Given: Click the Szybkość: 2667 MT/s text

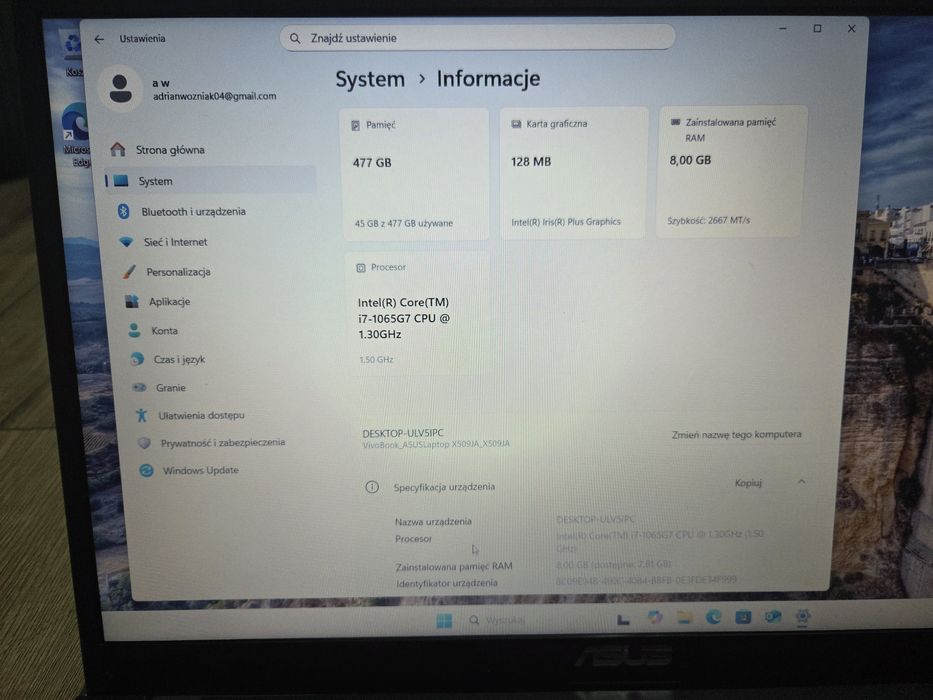Looking at the screenshot, I should point(708,220).
